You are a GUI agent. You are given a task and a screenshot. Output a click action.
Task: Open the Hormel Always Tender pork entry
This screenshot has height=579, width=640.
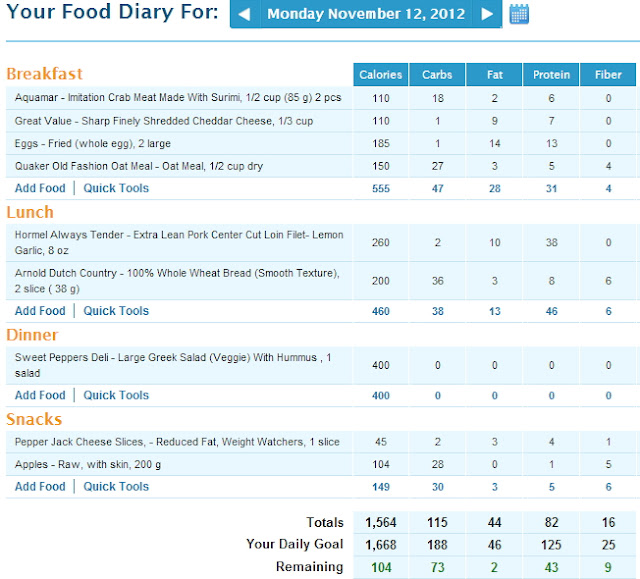click(x=179, y=242)
